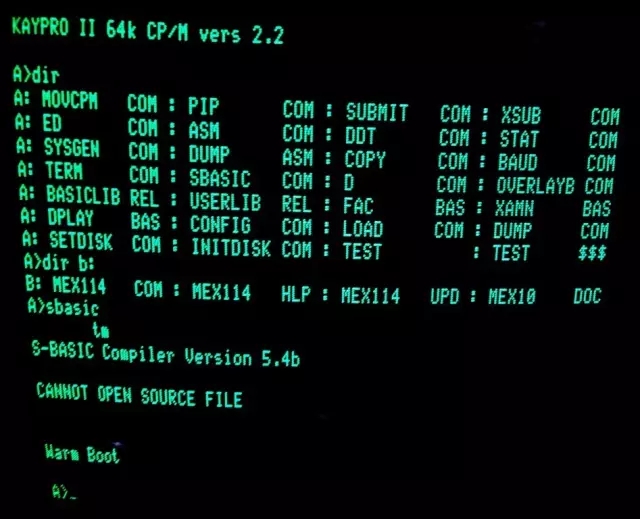Click the 'Warm Boot' text
Image resolution: width=640 pixels, height=519 pixels.
(x=82, y=453)
